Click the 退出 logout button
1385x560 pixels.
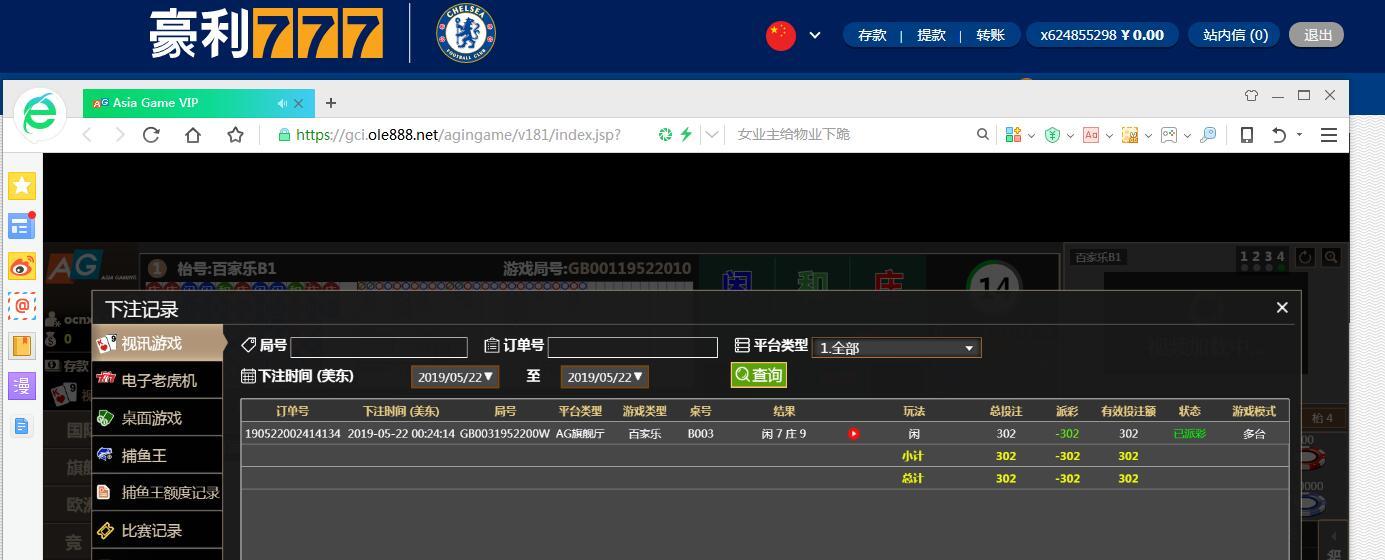coord(1317,35)
